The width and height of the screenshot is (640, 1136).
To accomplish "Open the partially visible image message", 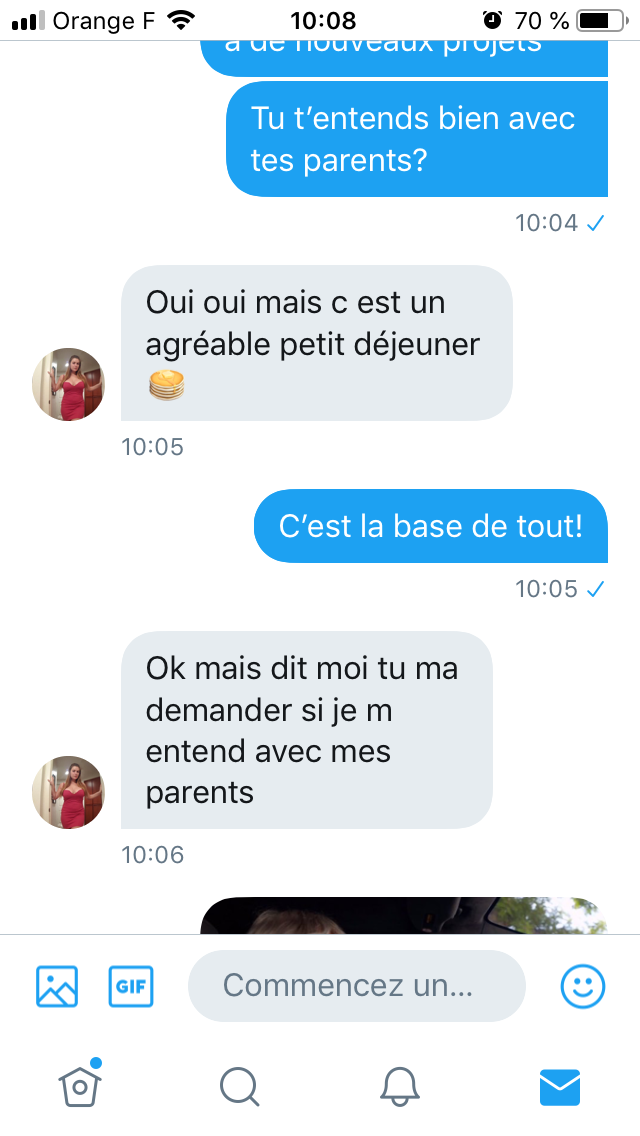I will (x=404, y=916).
